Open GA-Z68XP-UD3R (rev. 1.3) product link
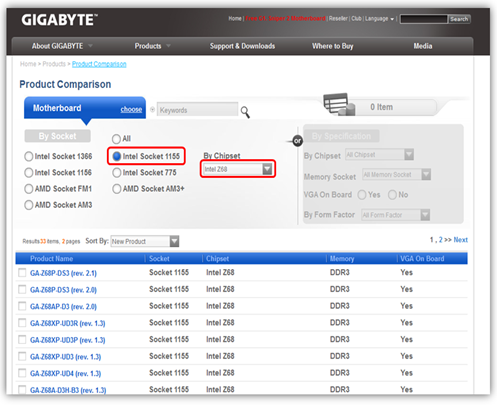Viewport: 497px width, 405px height. (68, 323)
